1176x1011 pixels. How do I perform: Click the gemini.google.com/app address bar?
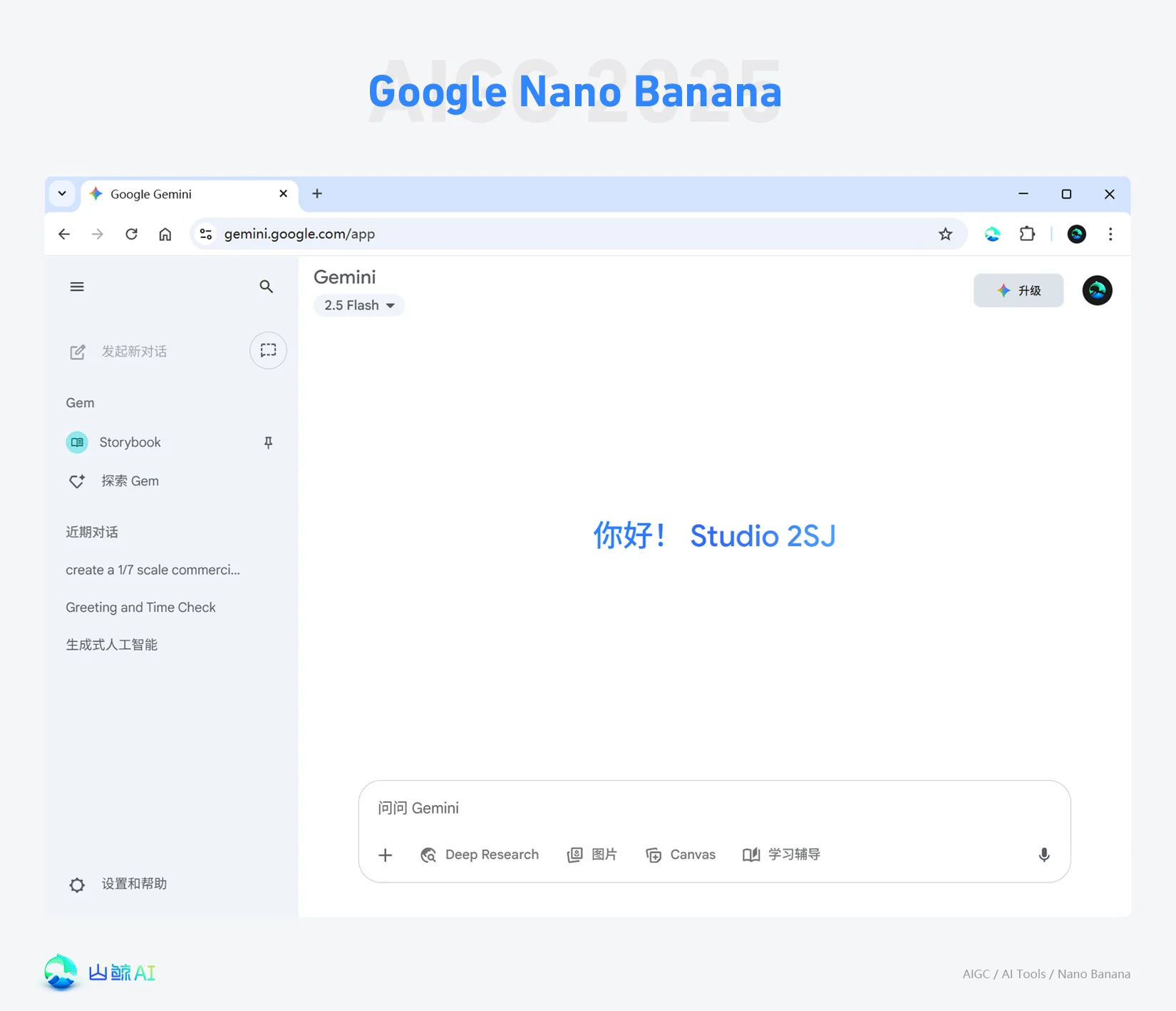tap(578, 234)
